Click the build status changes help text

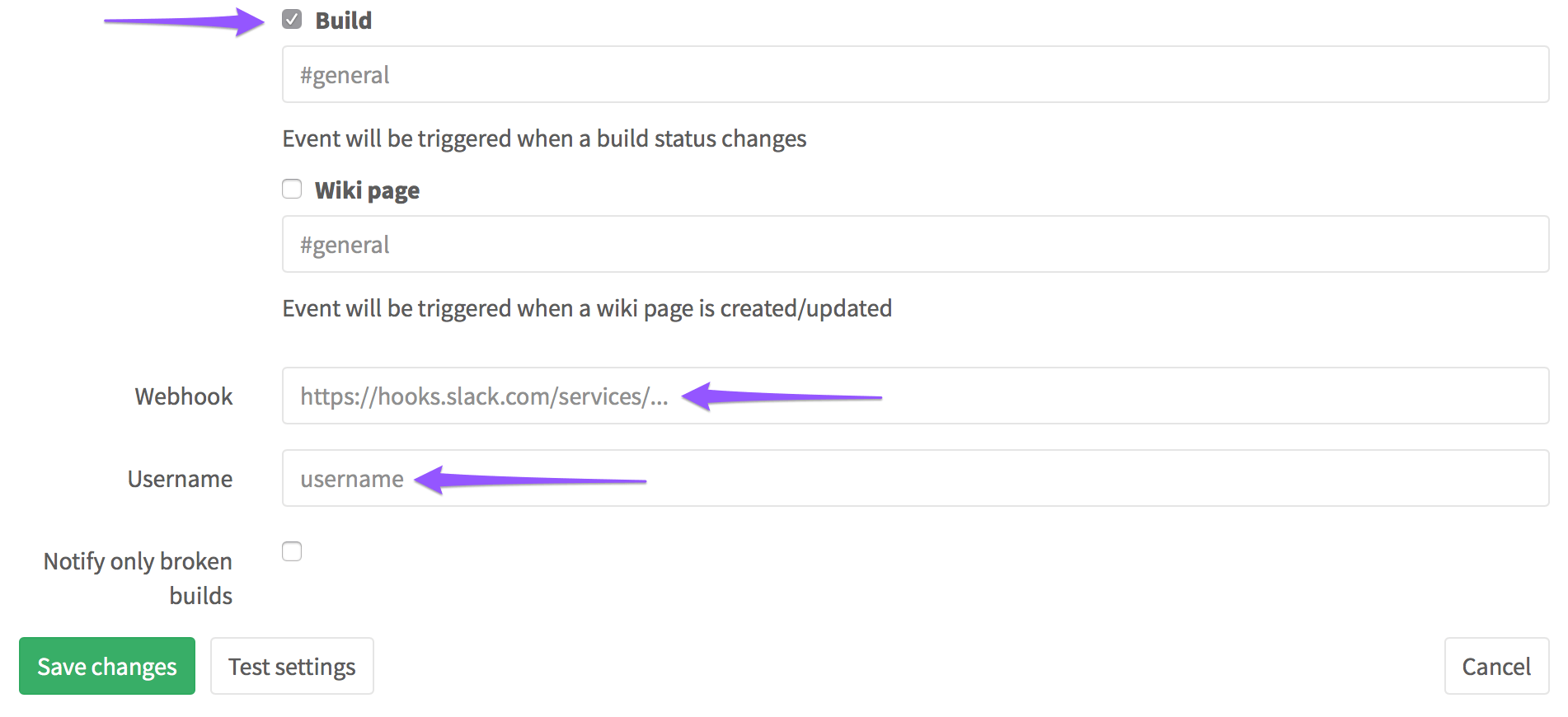[544, 138]
